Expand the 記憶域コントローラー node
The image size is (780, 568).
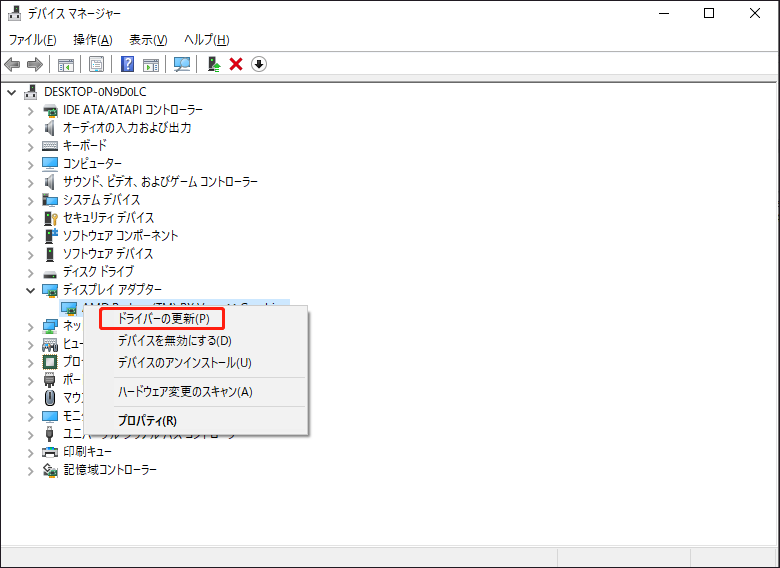[x=31, y=471]
